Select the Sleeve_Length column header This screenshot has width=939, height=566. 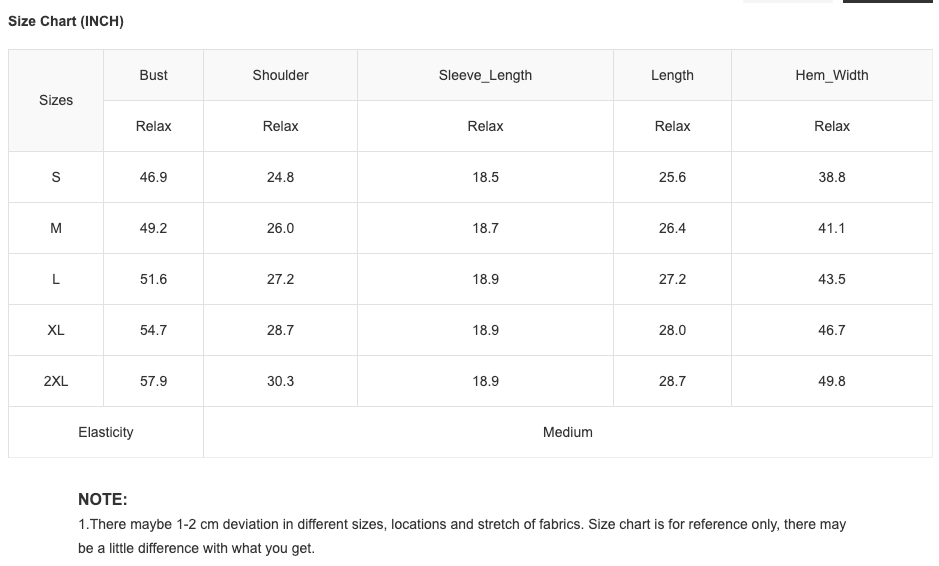point(485,75)
